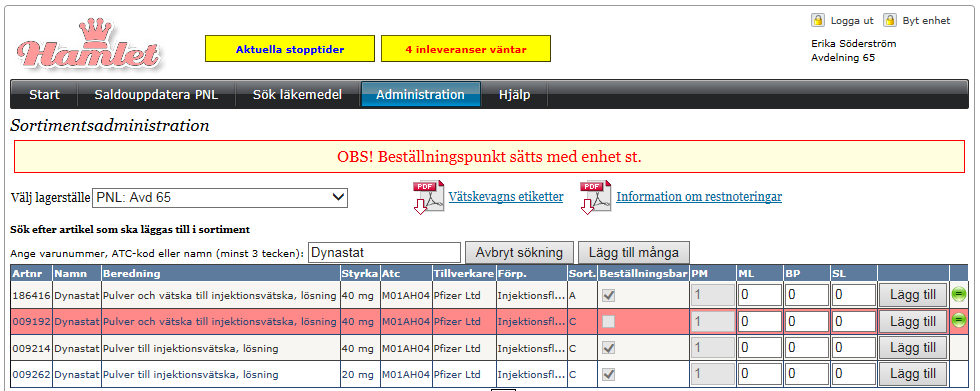Click the SL field for article 009192
This screenshot has width=980, height=391.
tap(854, 322)
